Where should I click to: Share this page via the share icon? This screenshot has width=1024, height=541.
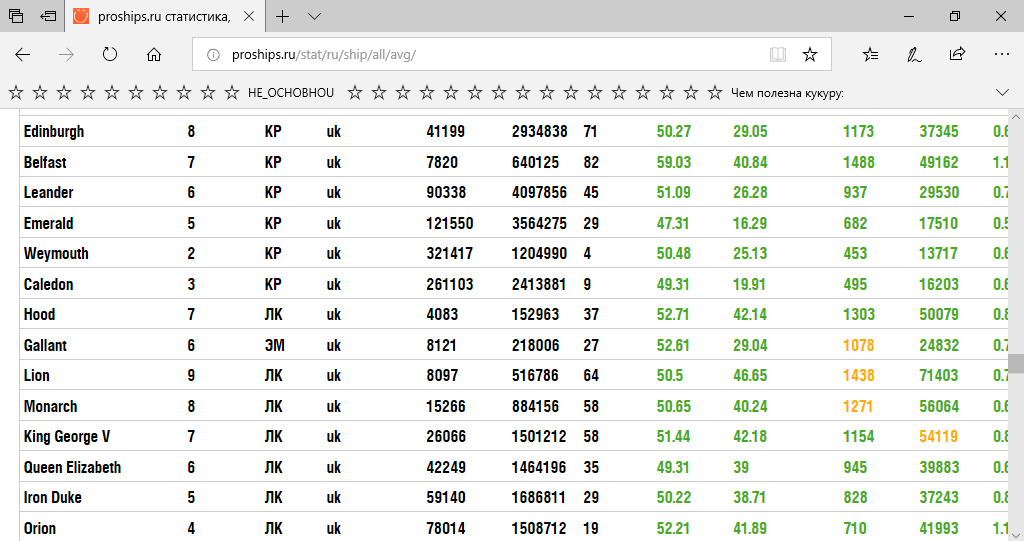click(x=957, y=54)
